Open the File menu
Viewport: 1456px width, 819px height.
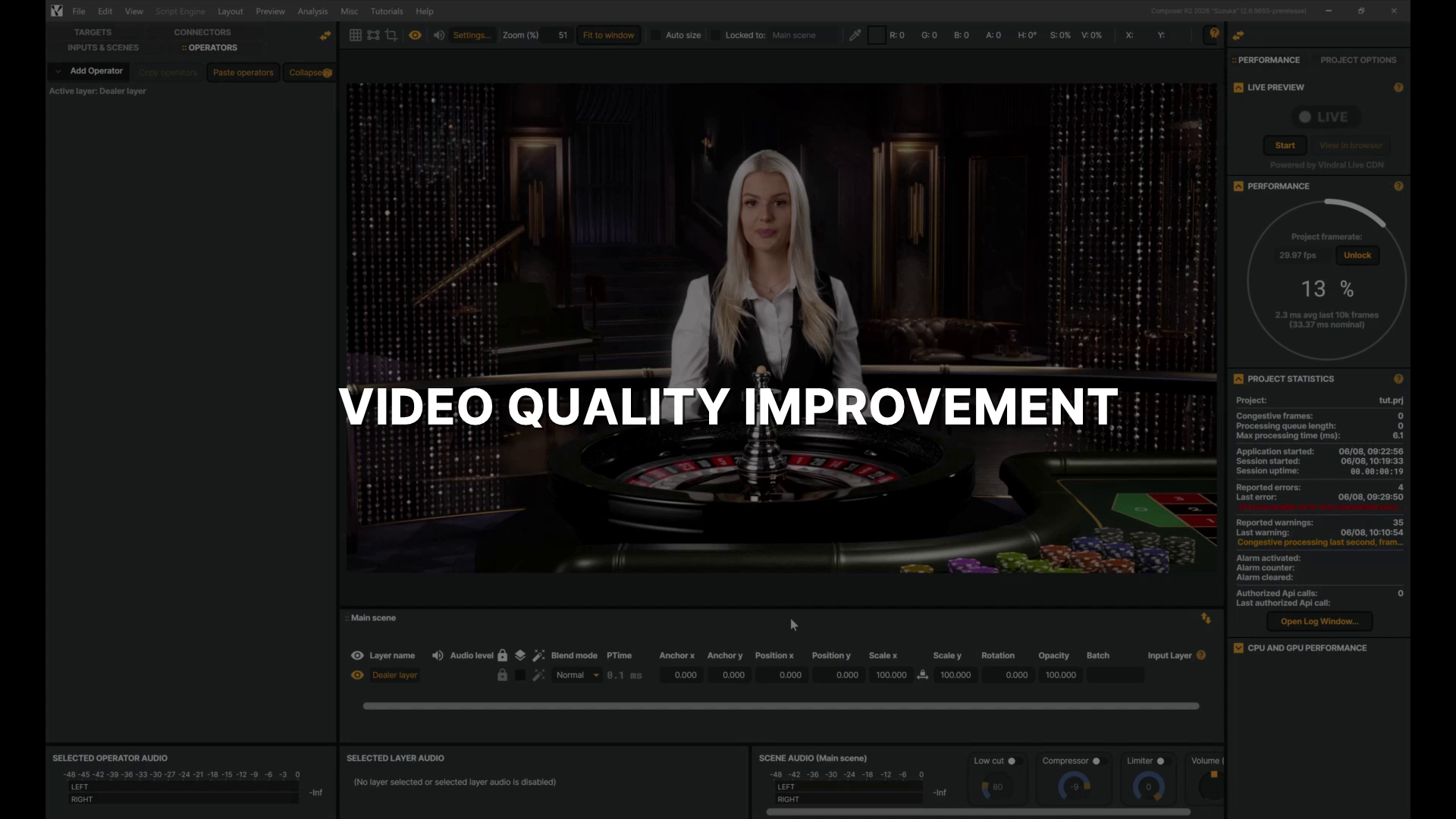coord(79,11)
